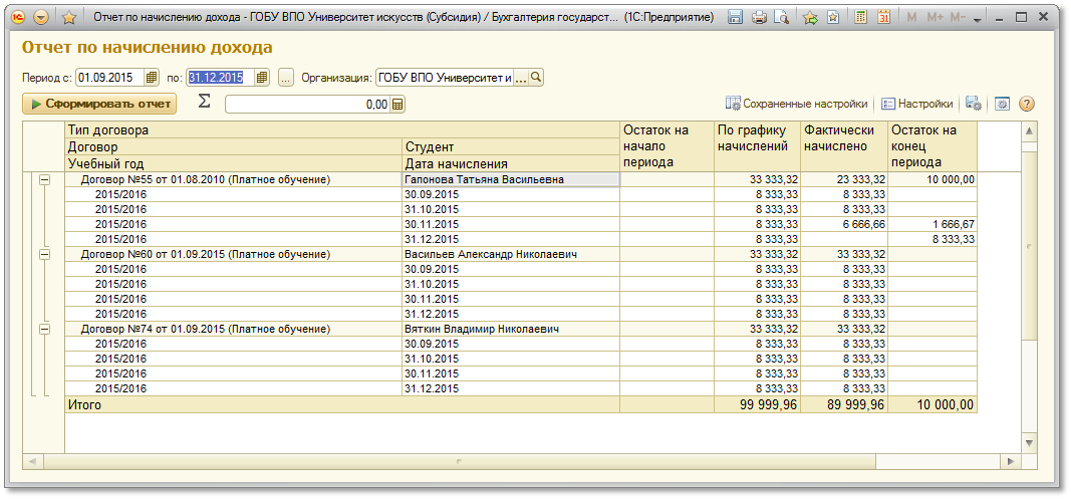Print the report via printer icon
The width and height of the screenshot is (1071, 499).
click(759, 18)
